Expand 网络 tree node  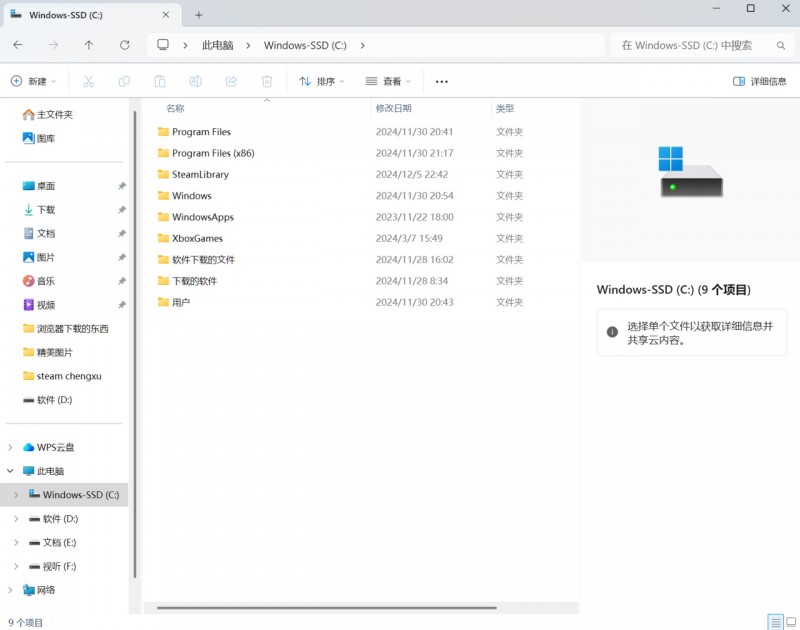pos(10,590)
